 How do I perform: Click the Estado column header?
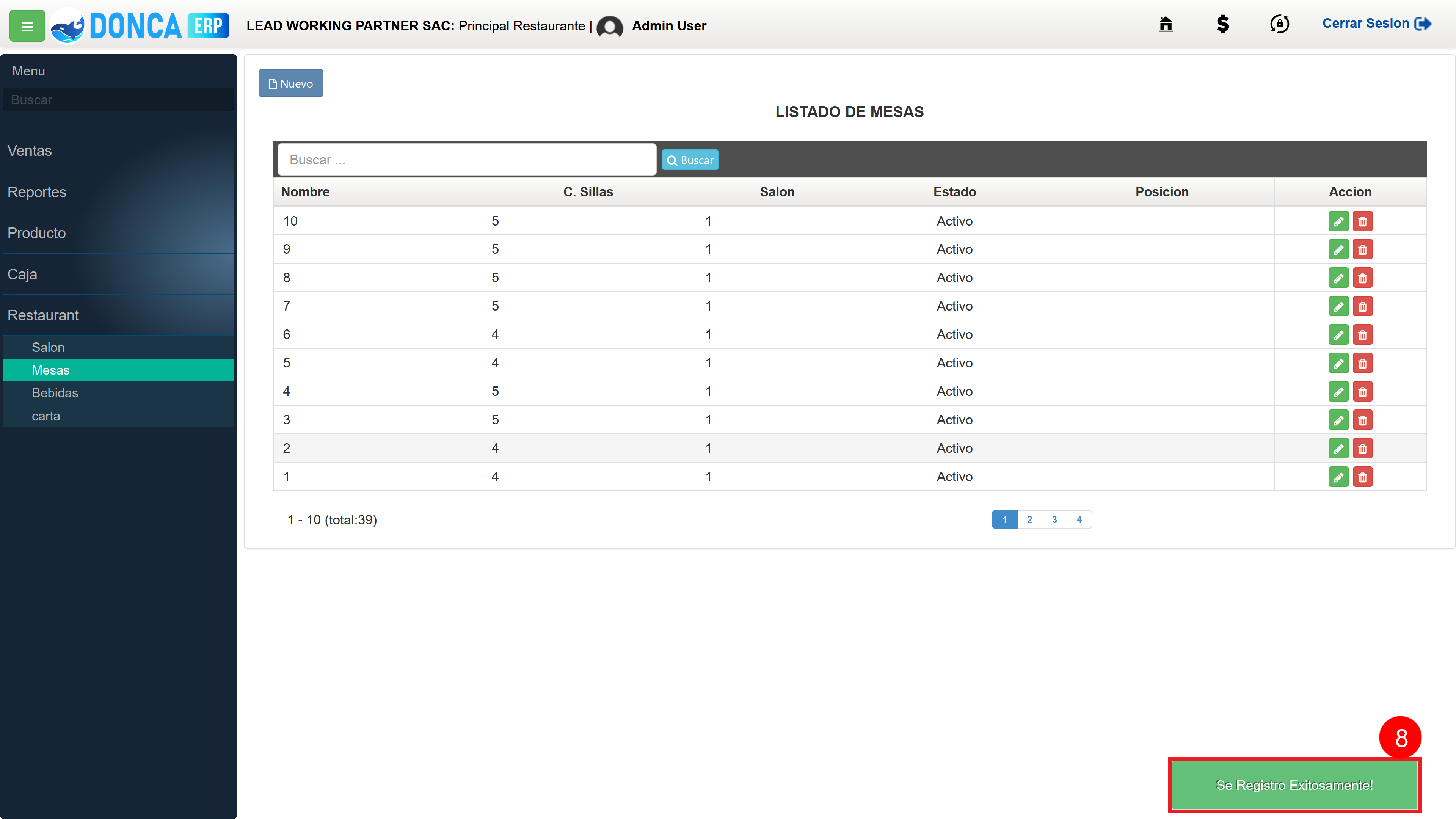[x=955, y=191]
